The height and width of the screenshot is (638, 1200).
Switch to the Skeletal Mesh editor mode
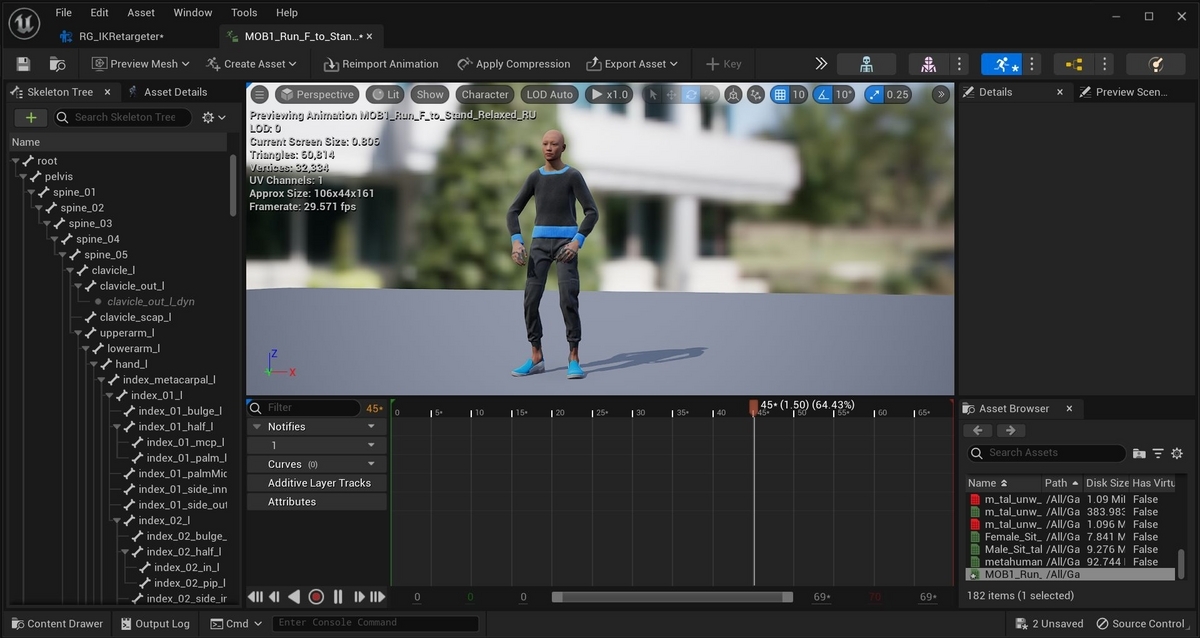pos(928,64)
